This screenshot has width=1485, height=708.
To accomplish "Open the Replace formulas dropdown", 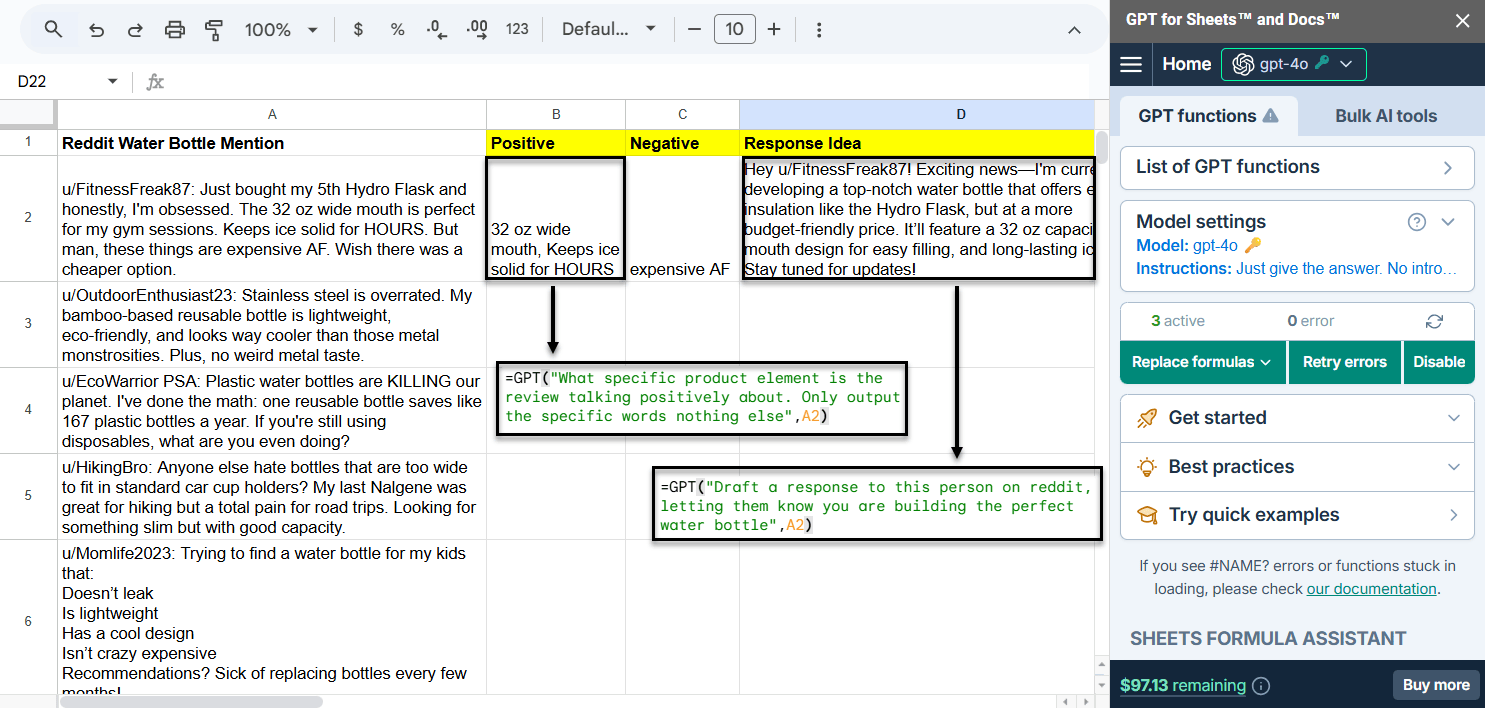I will click(x=1201, y=362).
